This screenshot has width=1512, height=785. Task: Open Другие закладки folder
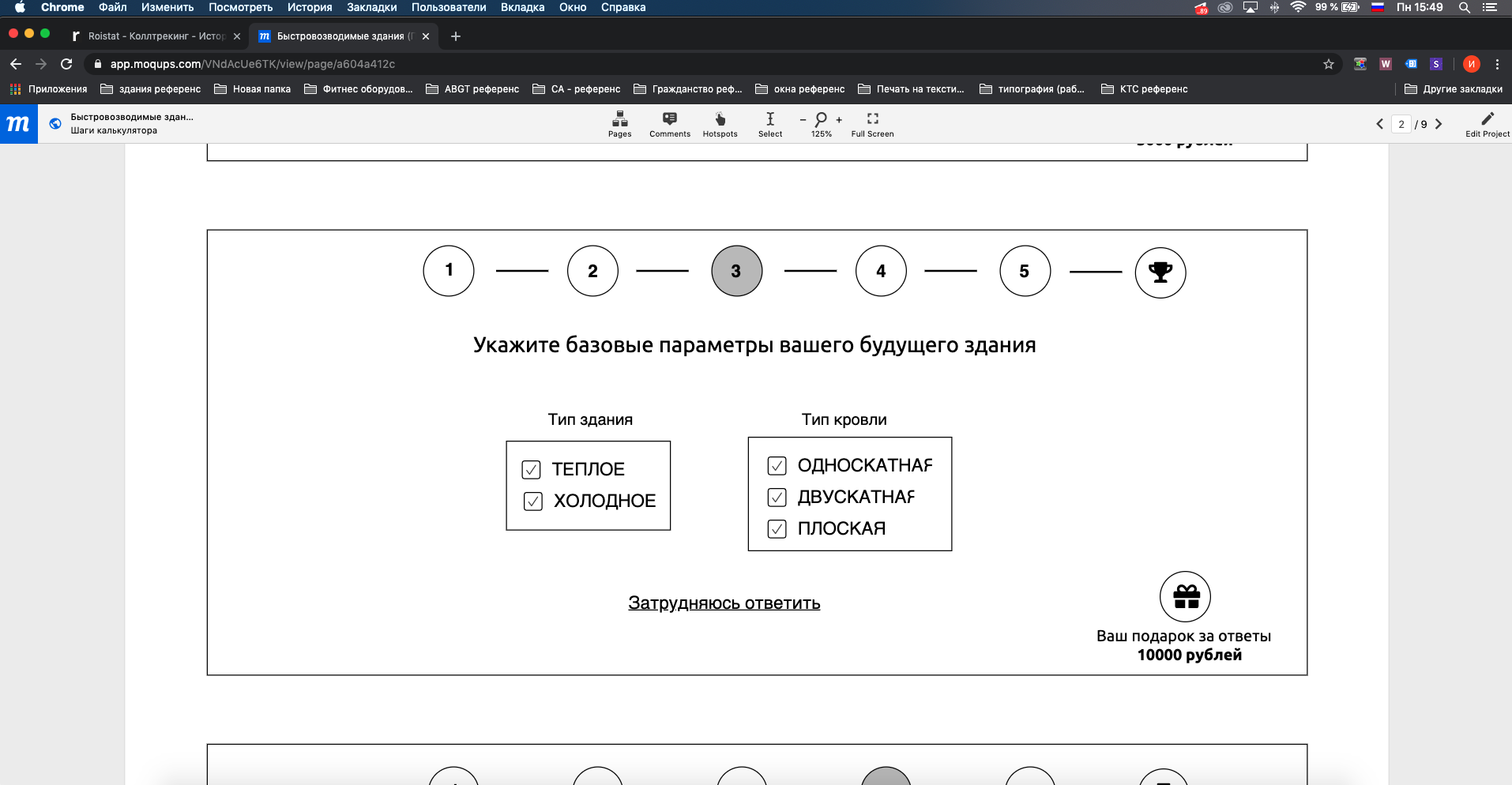1453,89
